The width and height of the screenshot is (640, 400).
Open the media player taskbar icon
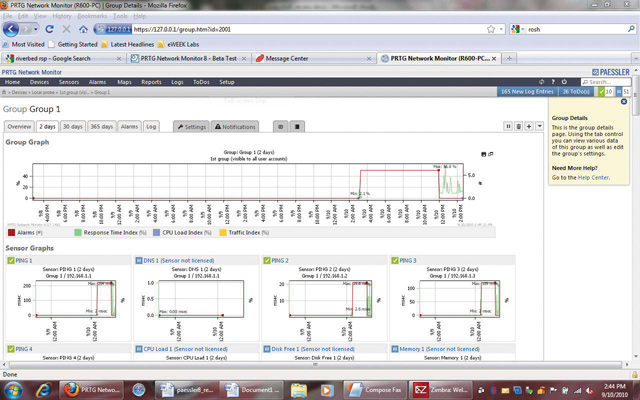pos(327,390)
